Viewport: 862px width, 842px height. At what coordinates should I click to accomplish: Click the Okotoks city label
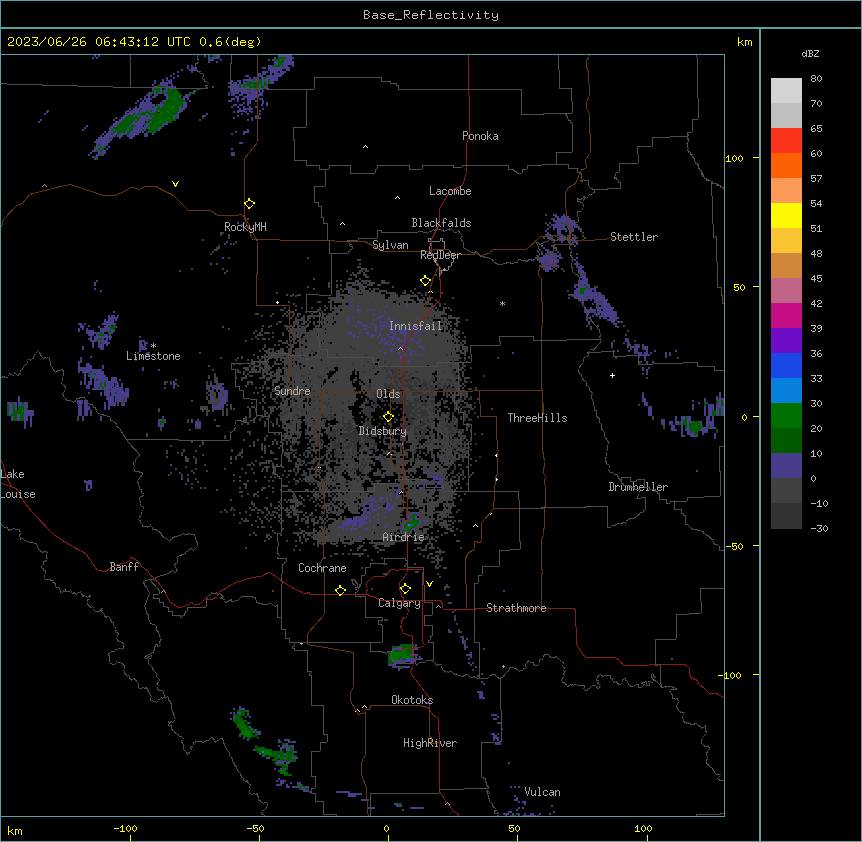click(412, 700)
